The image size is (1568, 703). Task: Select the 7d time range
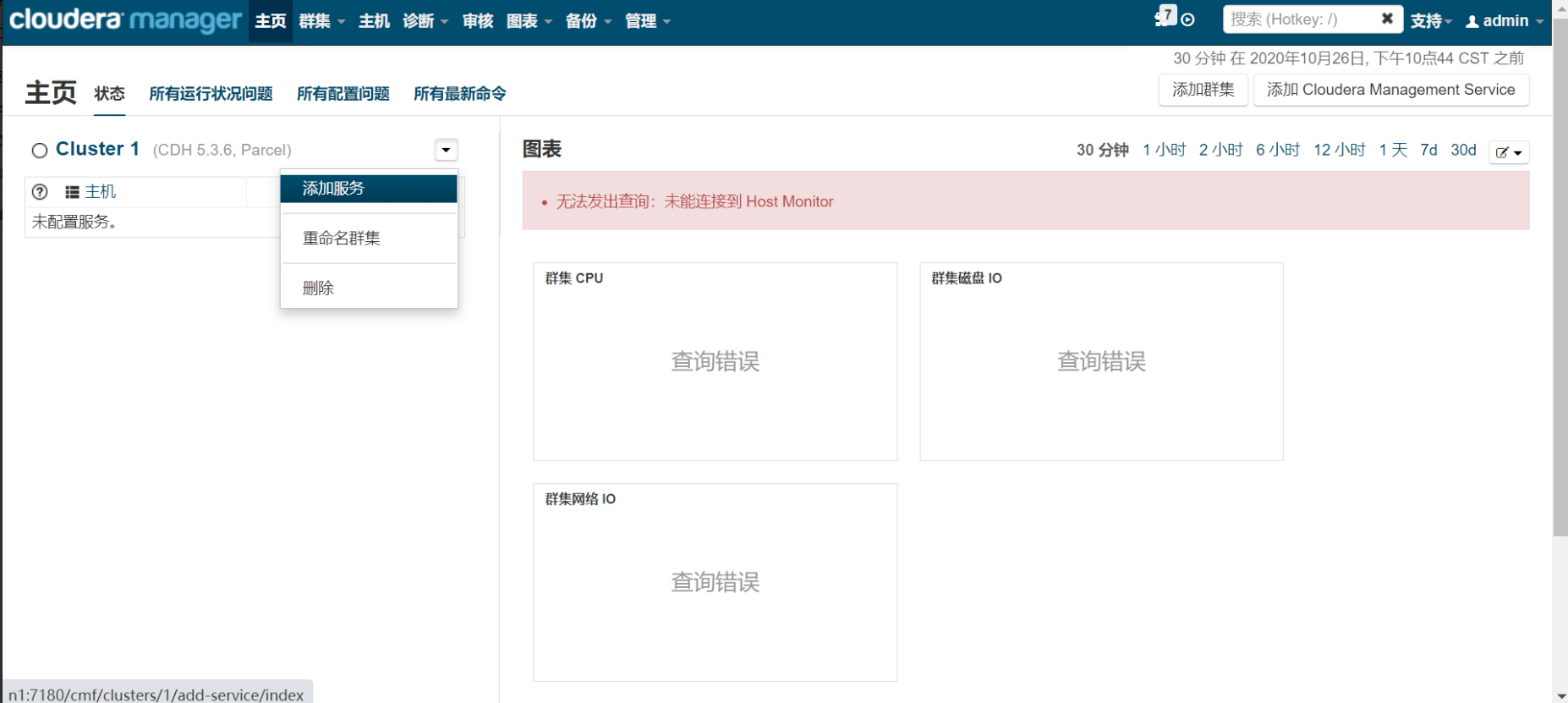point(1428,150)
